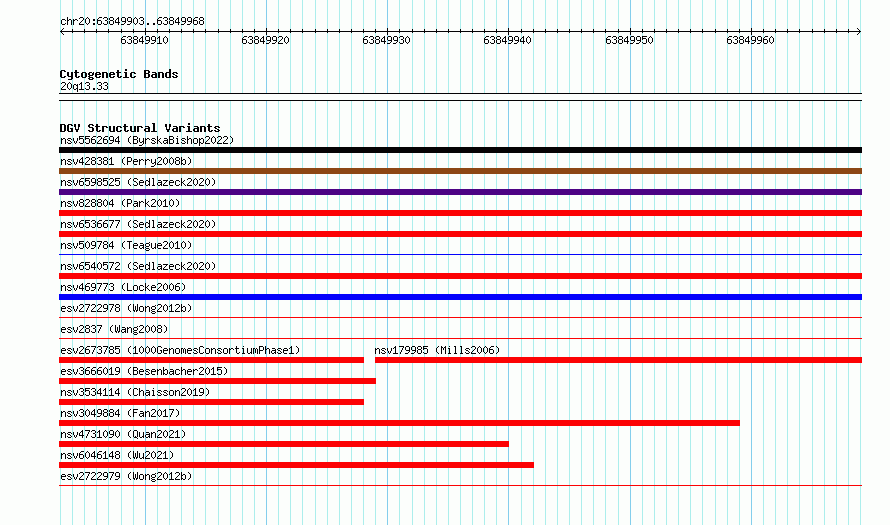Click the red nsv6540572 variant bar

(460, 276)
